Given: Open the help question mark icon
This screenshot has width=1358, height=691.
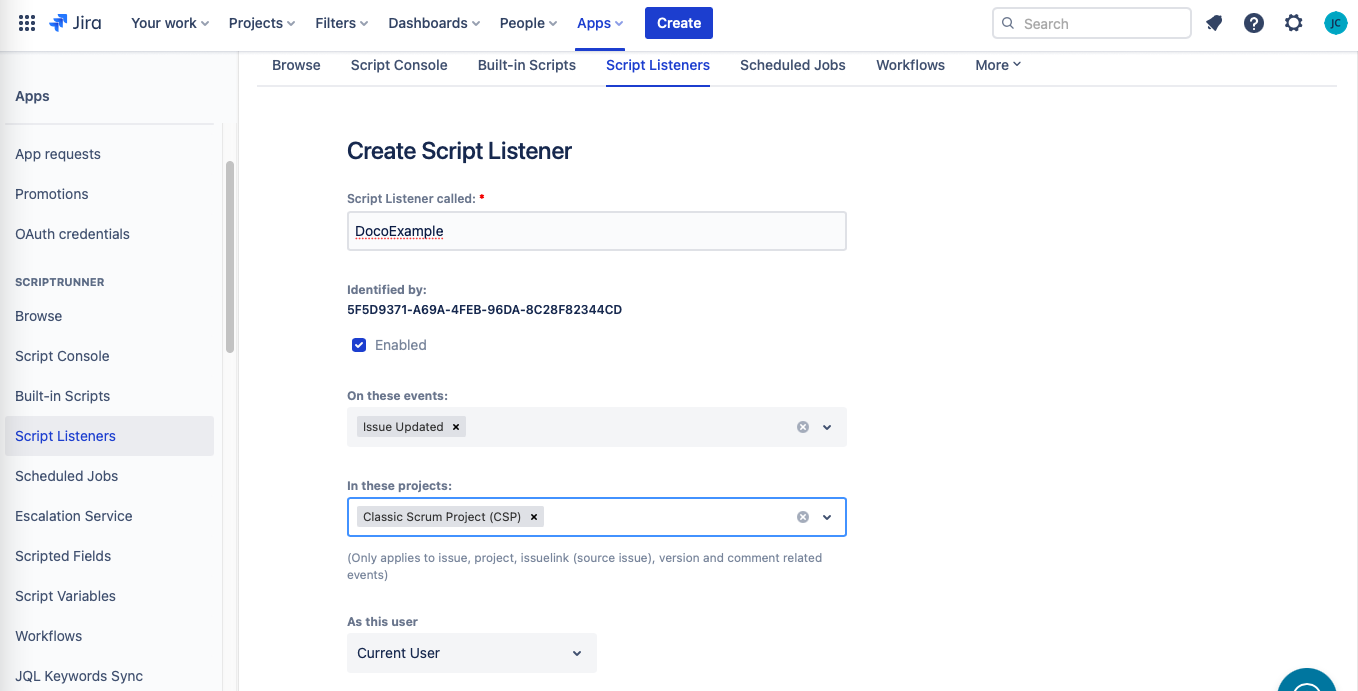Looking at the screenshot, I should pos(1254,23).
